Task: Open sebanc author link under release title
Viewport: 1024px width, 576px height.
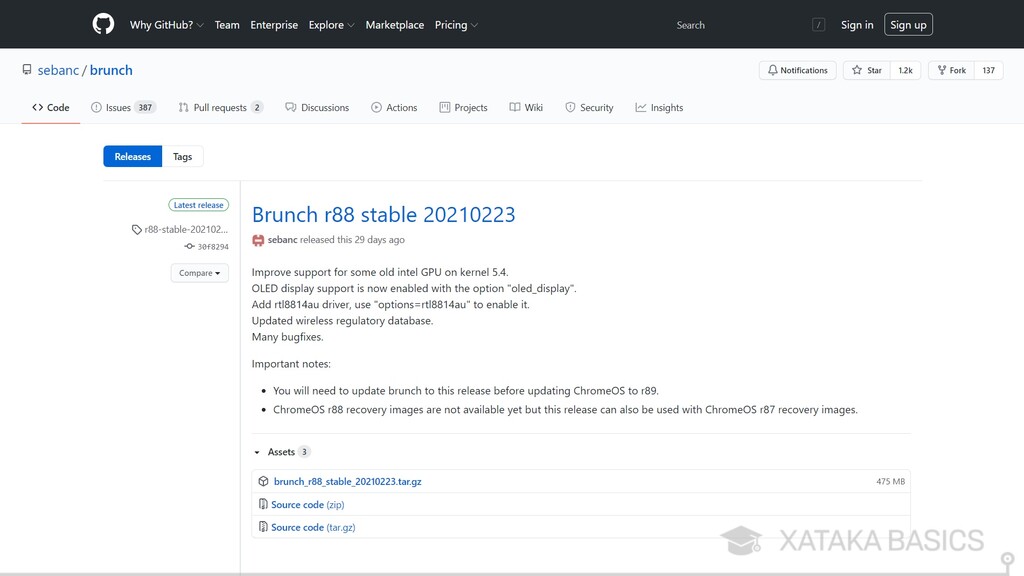Action: [x=282, y=240]
